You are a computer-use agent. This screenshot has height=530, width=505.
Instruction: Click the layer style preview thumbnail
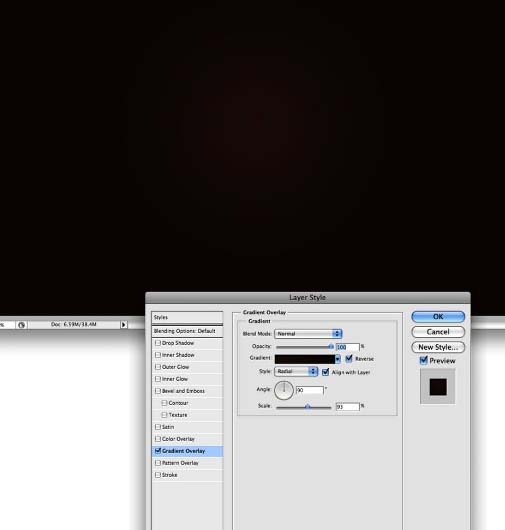438,387
